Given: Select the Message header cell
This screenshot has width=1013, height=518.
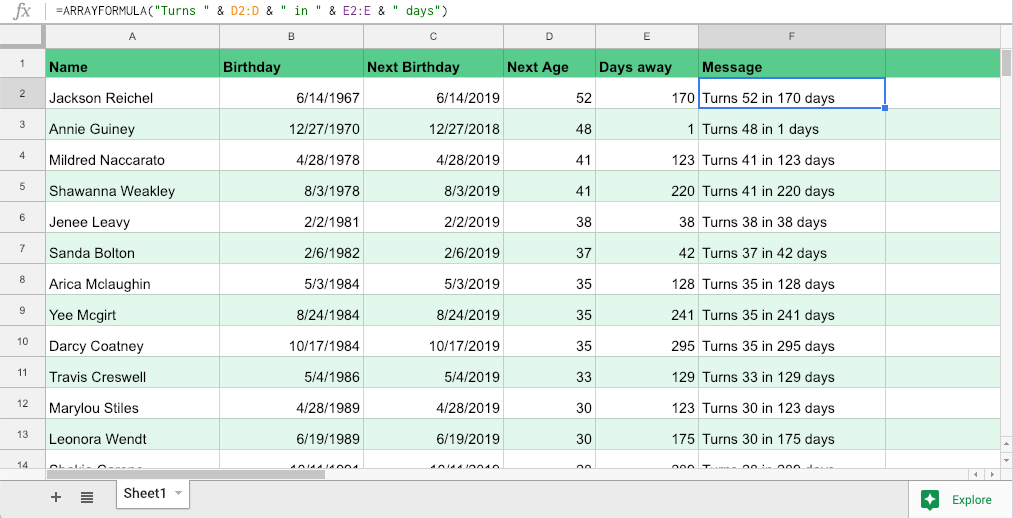Looking at the screenshot, I should (791, 67).
